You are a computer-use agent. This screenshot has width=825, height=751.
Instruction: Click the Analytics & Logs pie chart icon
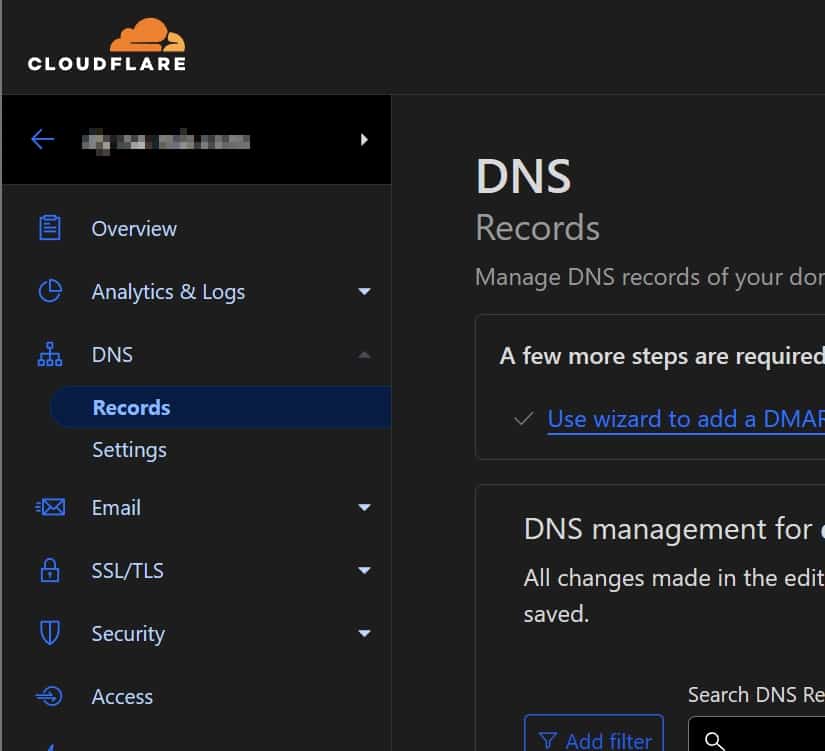tap(49, 291)
